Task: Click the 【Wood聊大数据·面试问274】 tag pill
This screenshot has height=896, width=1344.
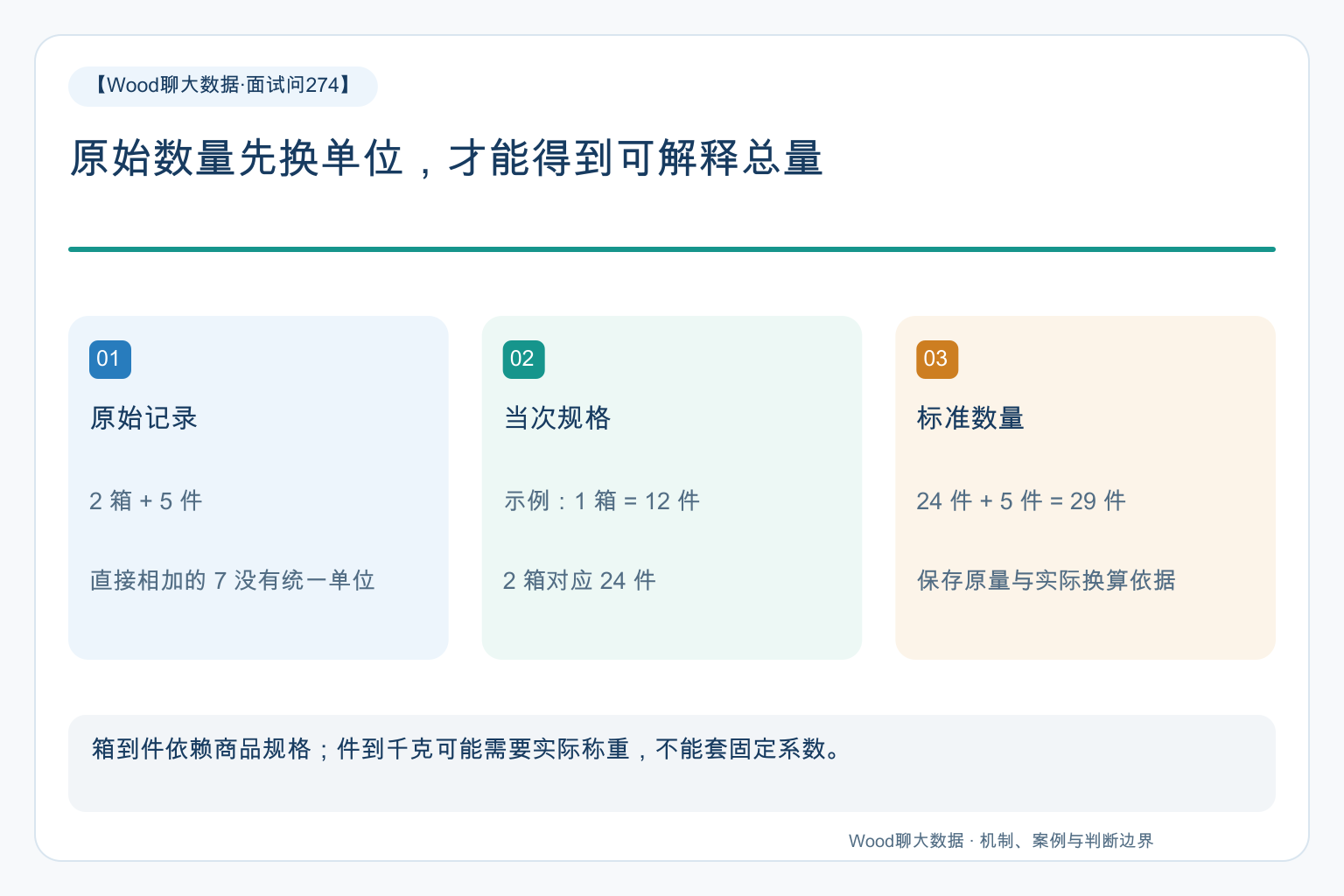Action: point(223,86)
